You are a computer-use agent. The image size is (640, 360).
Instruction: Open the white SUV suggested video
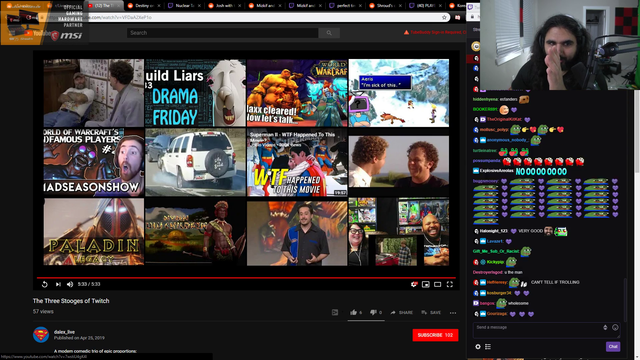click(196, 162)
